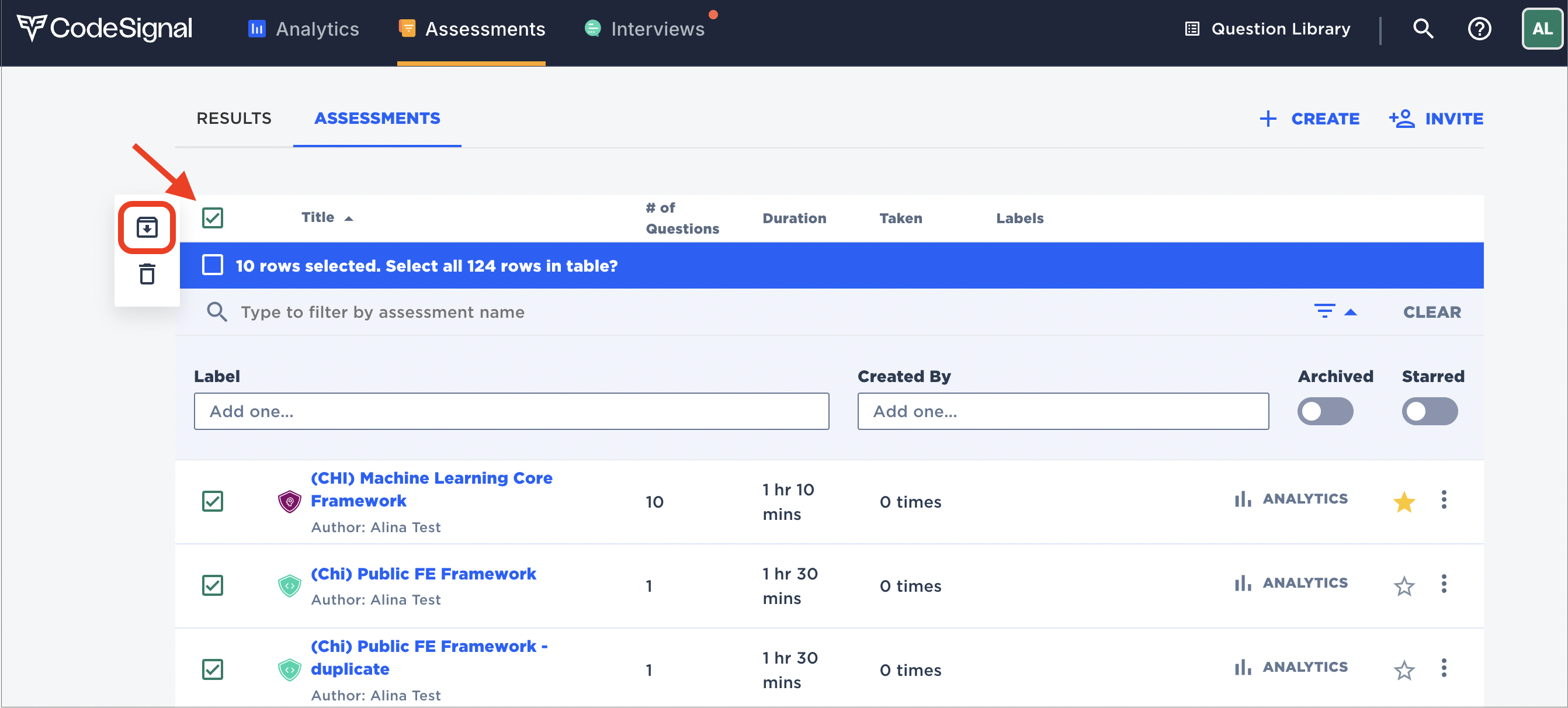The image size is (1568, 708).
Task: Open the Label filter dropdown field
Action: 511,411
